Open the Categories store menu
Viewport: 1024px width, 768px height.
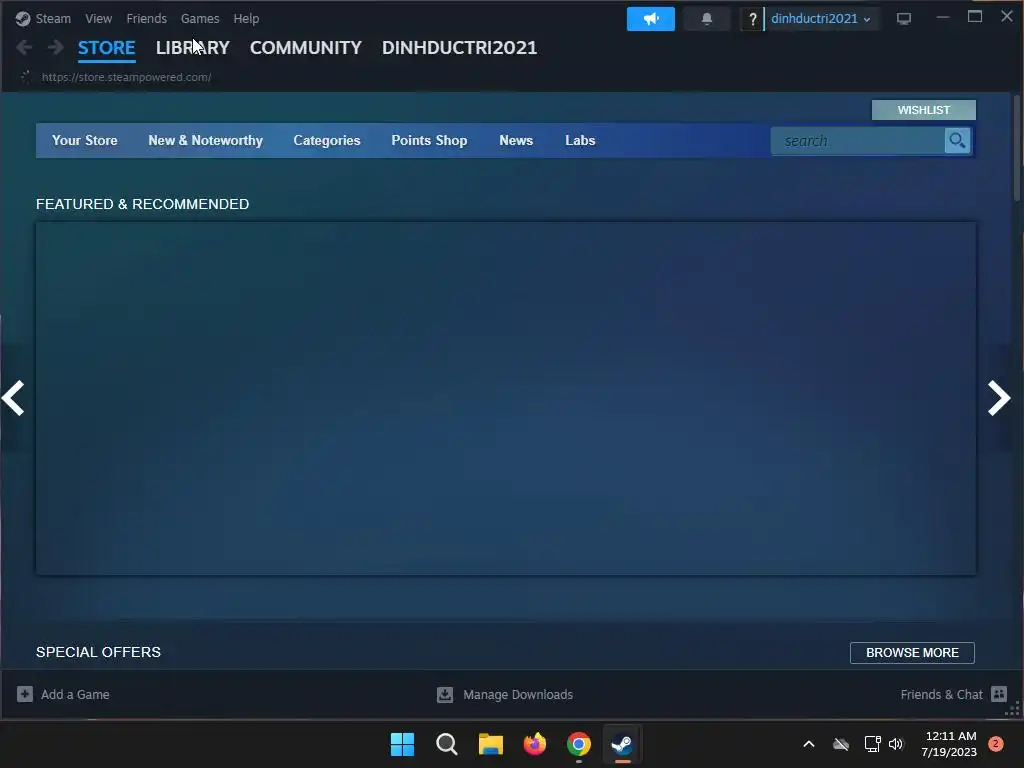[x=327, y=140]
